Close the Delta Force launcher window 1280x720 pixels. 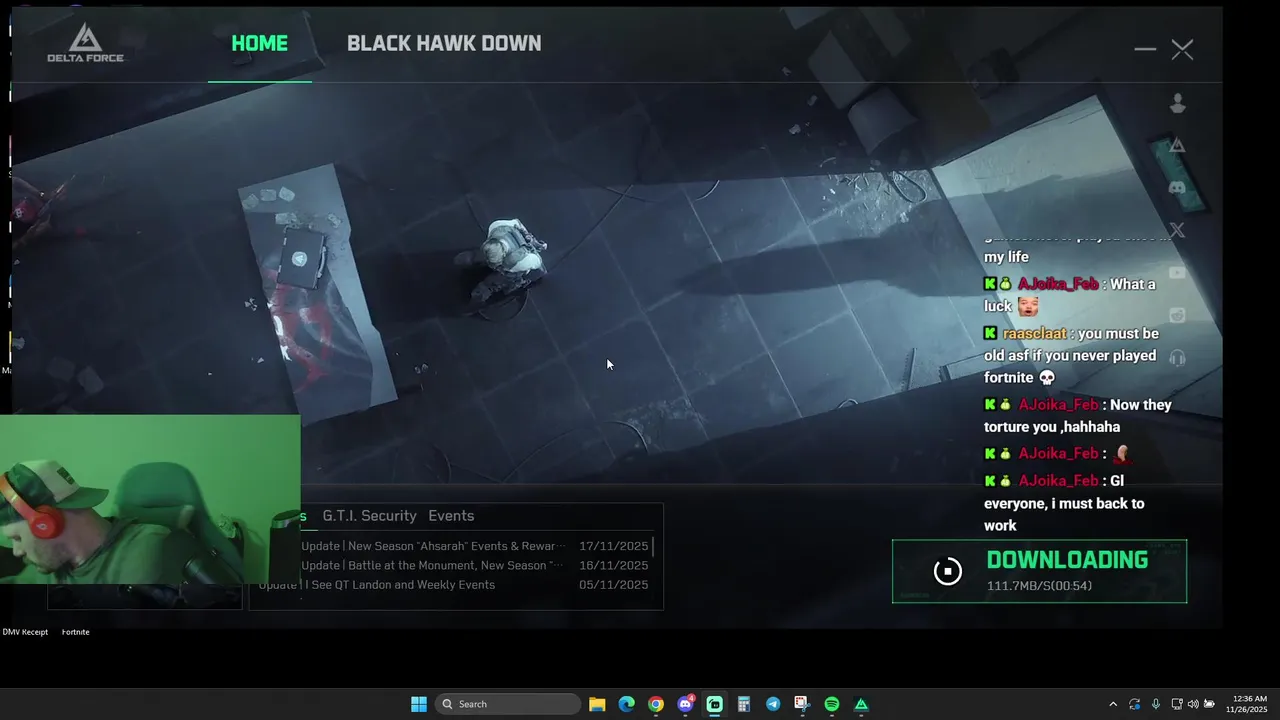tap(1182, 49)
